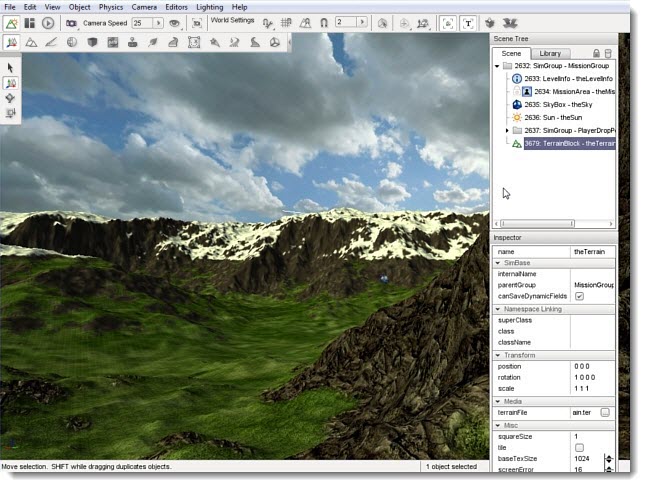
Task: Click the Play Game button in toolbar
Action: coord(48,22)
